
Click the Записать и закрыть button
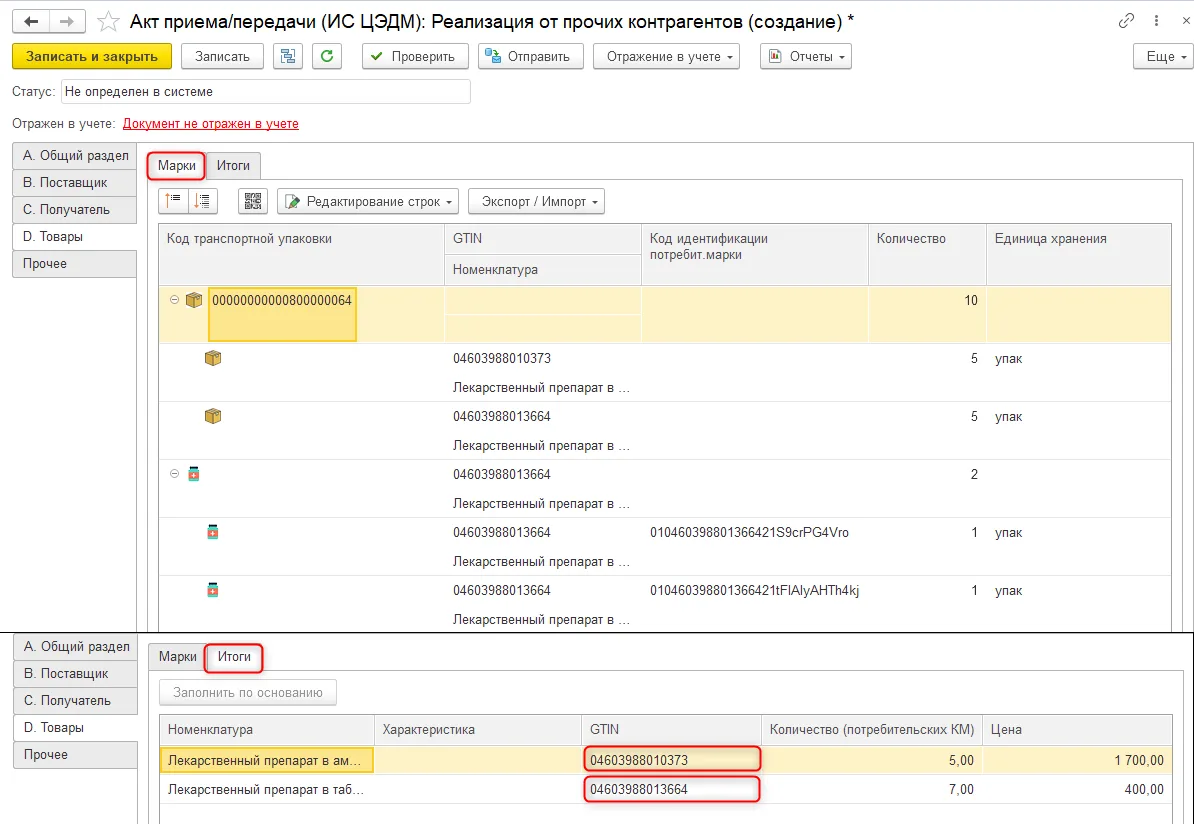[92, 56]
